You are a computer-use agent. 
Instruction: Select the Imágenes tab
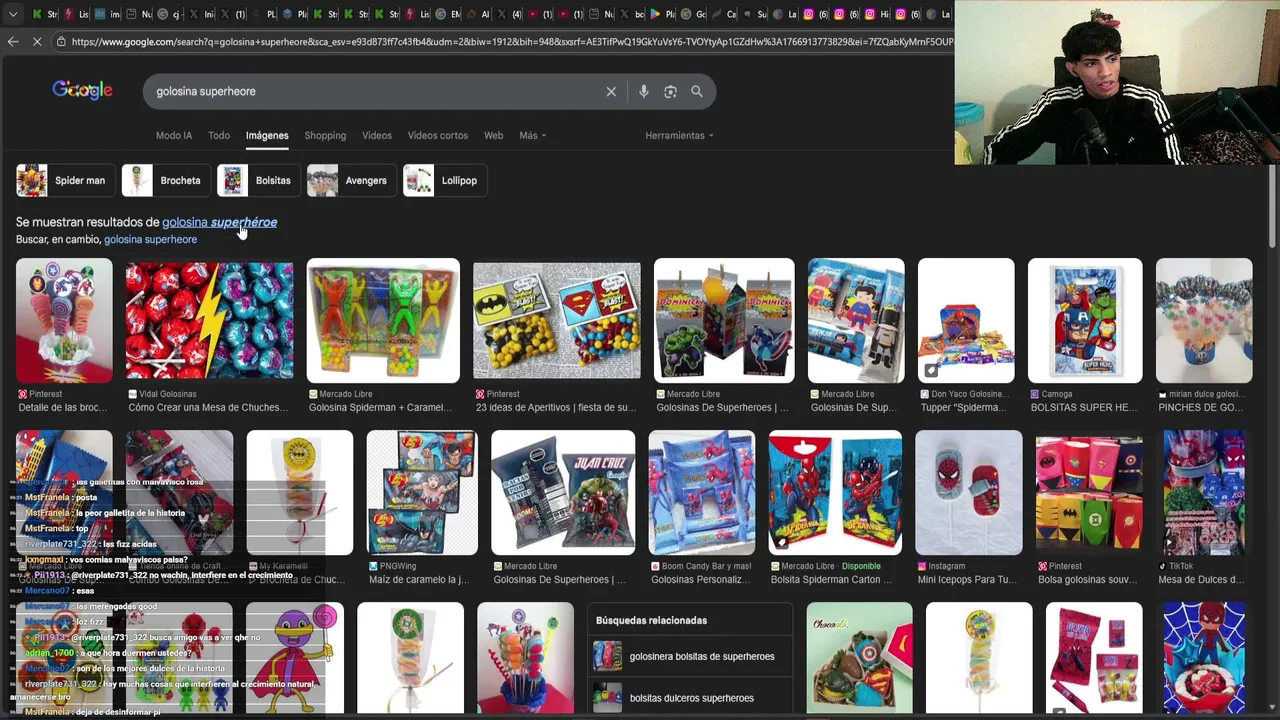click(267, 135)
